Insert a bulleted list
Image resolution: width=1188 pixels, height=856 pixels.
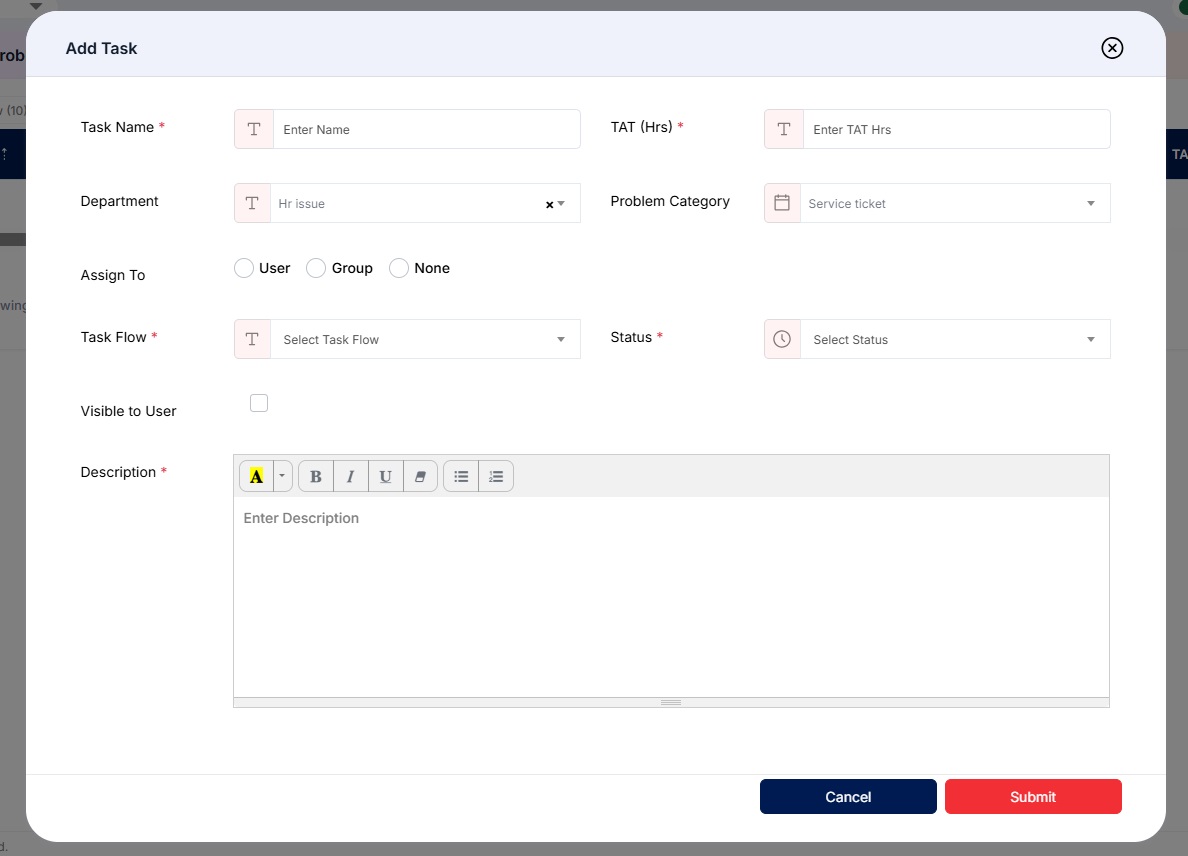[x=461, y=476]
